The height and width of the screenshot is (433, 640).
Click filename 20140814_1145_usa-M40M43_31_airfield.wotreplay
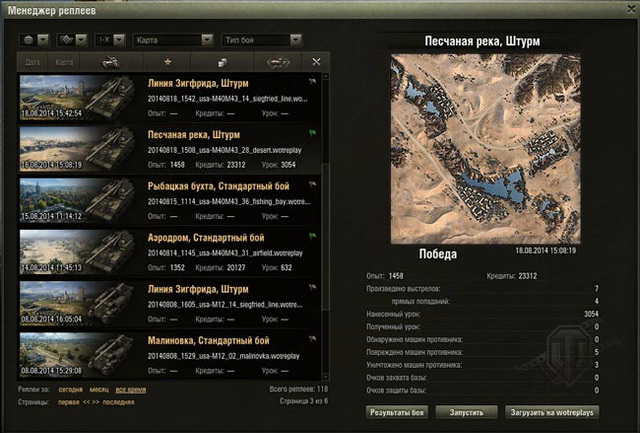point(225,253)
